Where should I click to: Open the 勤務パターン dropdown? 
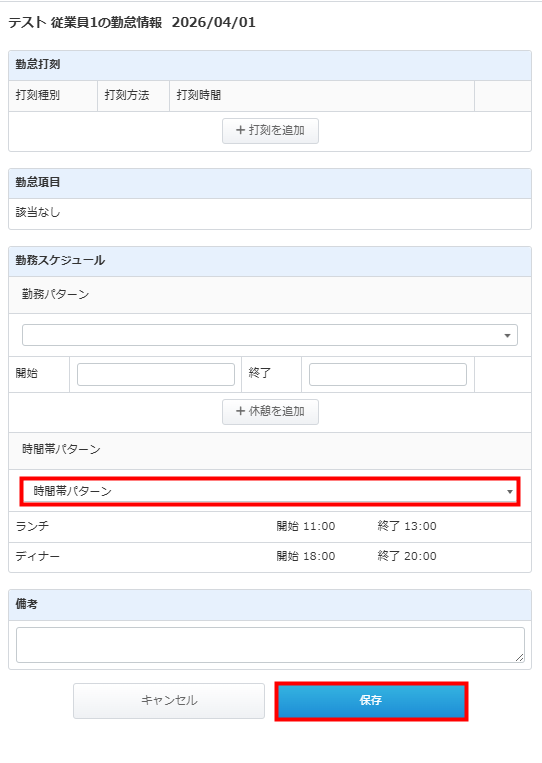[270, 335]
